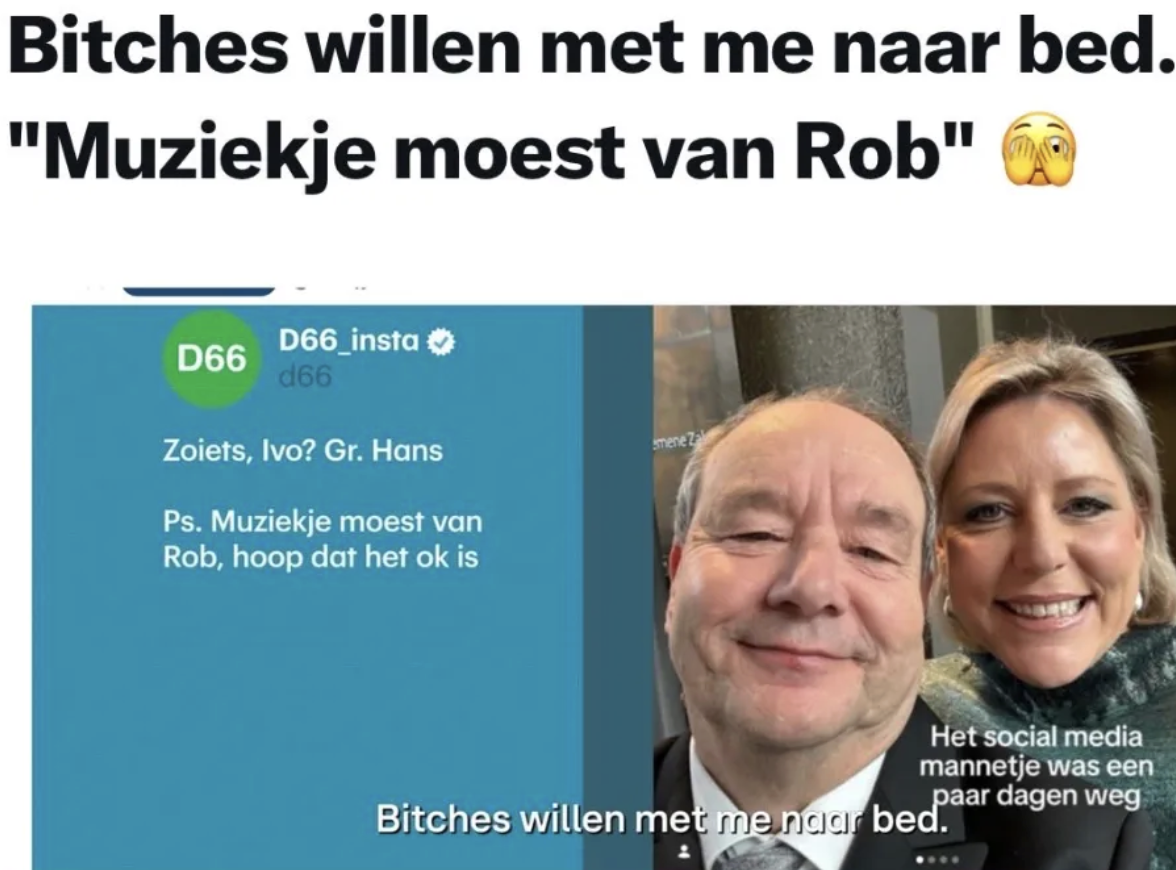Jump to the second carousel dot
Screen dimensions: 1176x870
pos(934,860)
